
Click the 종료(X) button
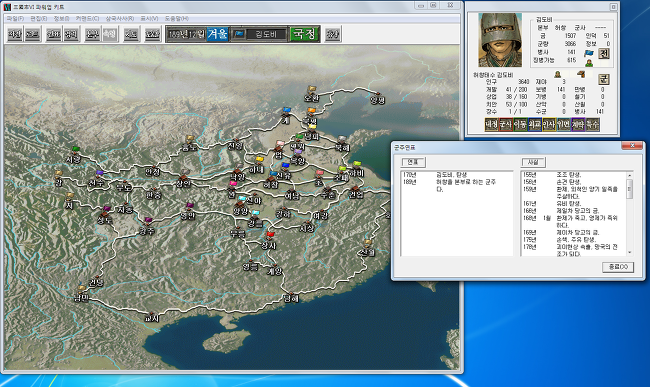(618, 267)
